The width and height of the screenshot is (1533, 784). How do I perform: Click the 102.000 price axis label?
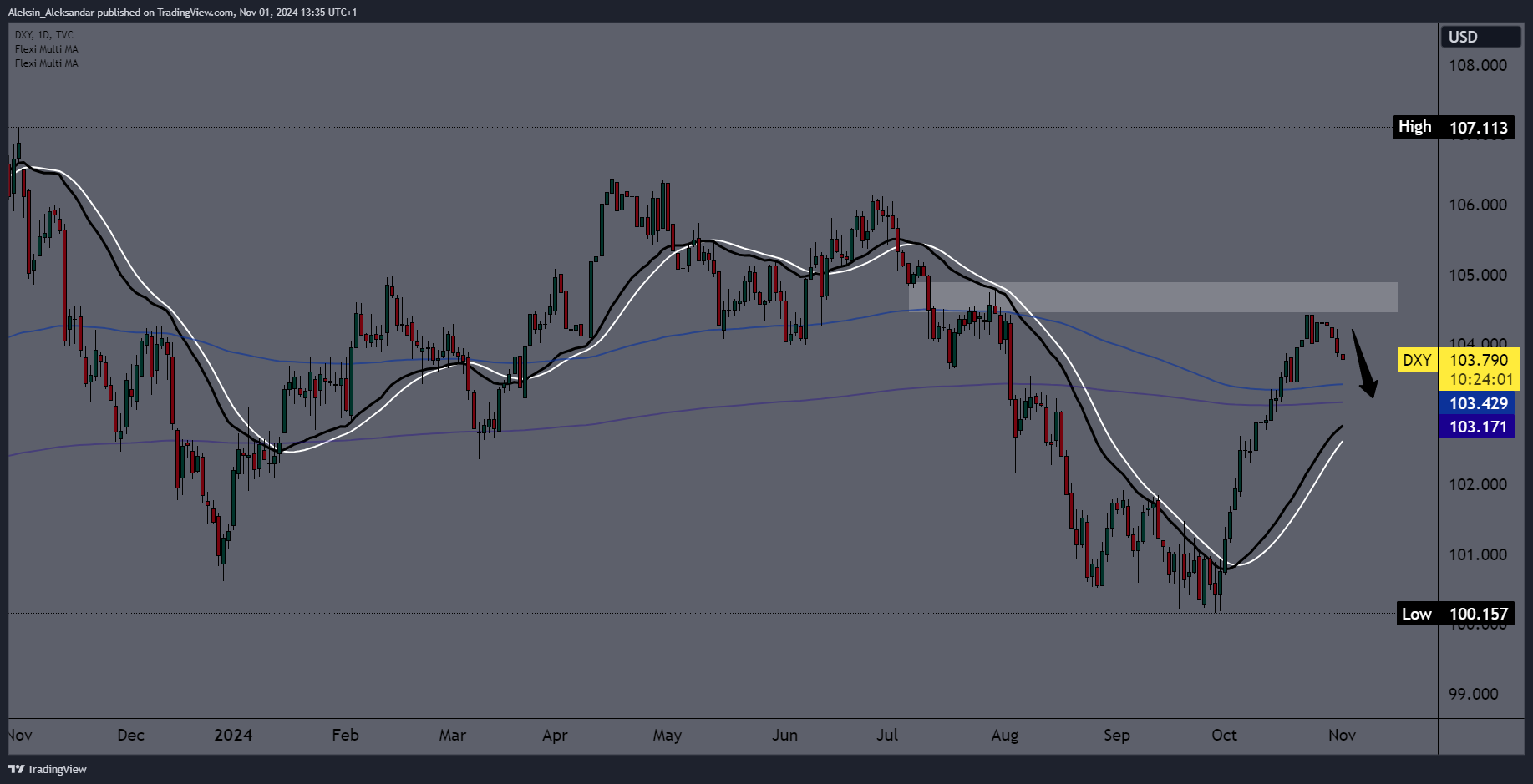pyautogui.click(x=1477, y=484)
